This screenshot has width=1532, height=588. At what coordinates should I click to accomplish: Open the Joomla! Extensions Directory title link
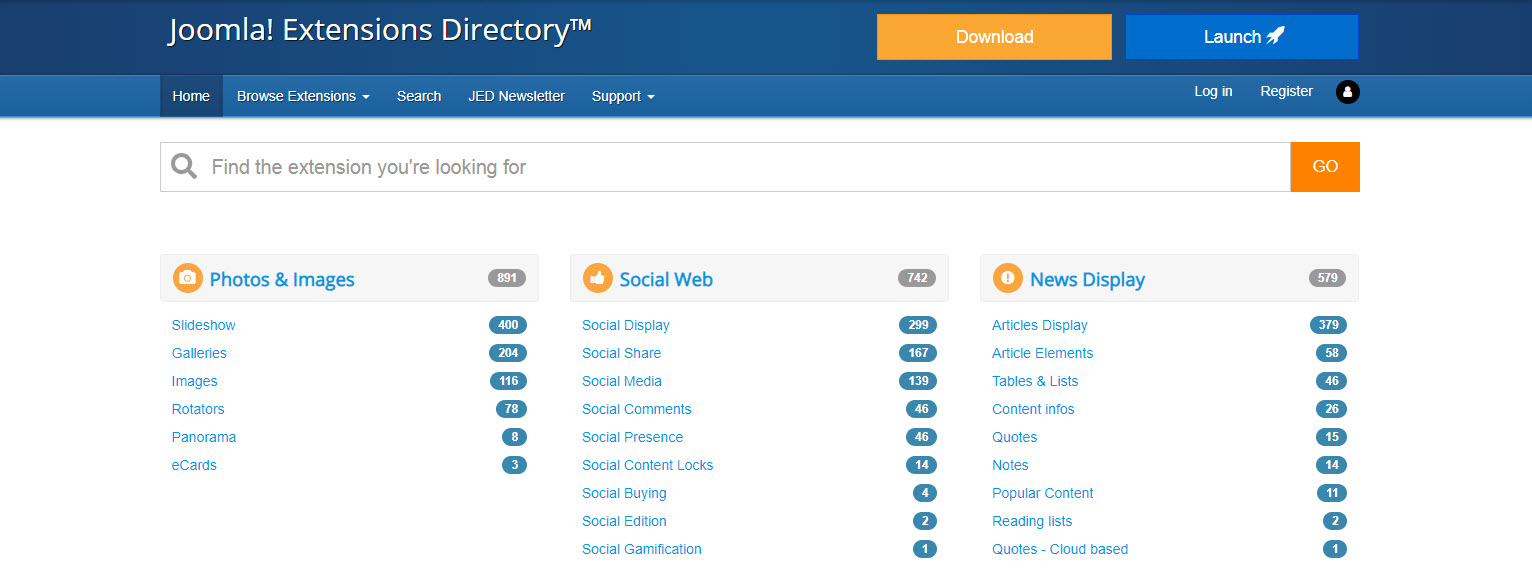380,30
